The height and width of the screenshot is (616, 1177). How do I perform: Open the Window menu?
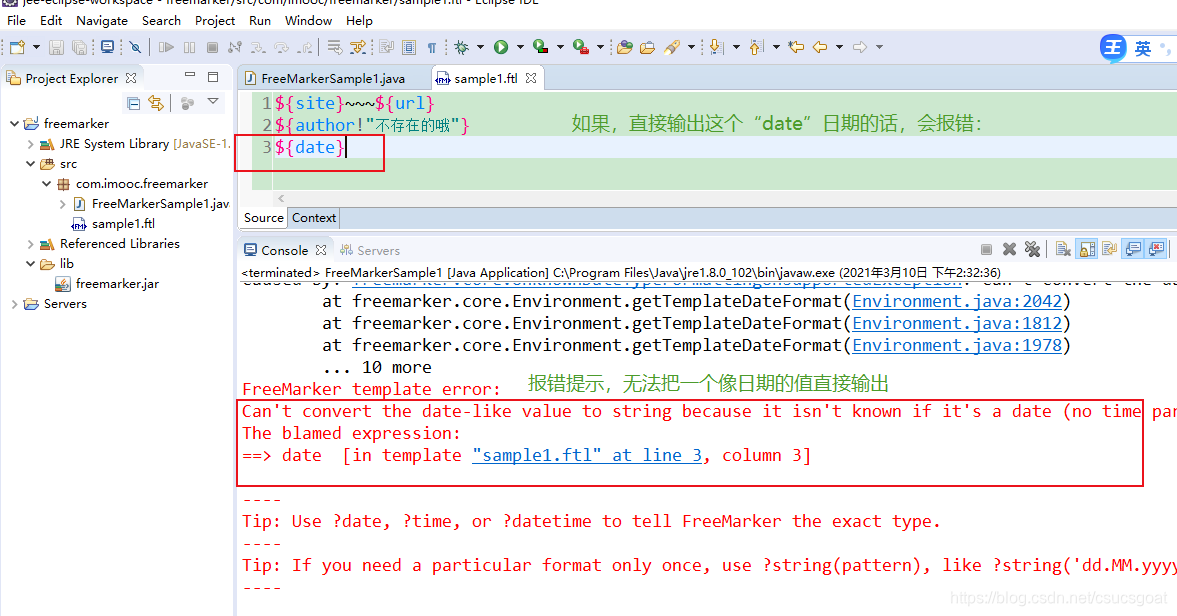308,20
